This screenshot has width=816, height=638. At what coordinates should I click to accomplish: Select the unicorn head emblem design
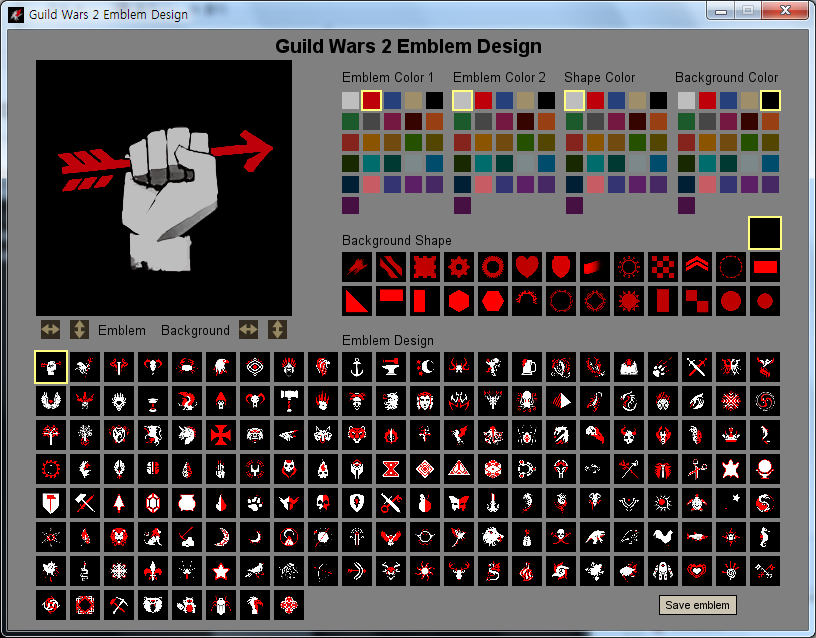point(187,435)
